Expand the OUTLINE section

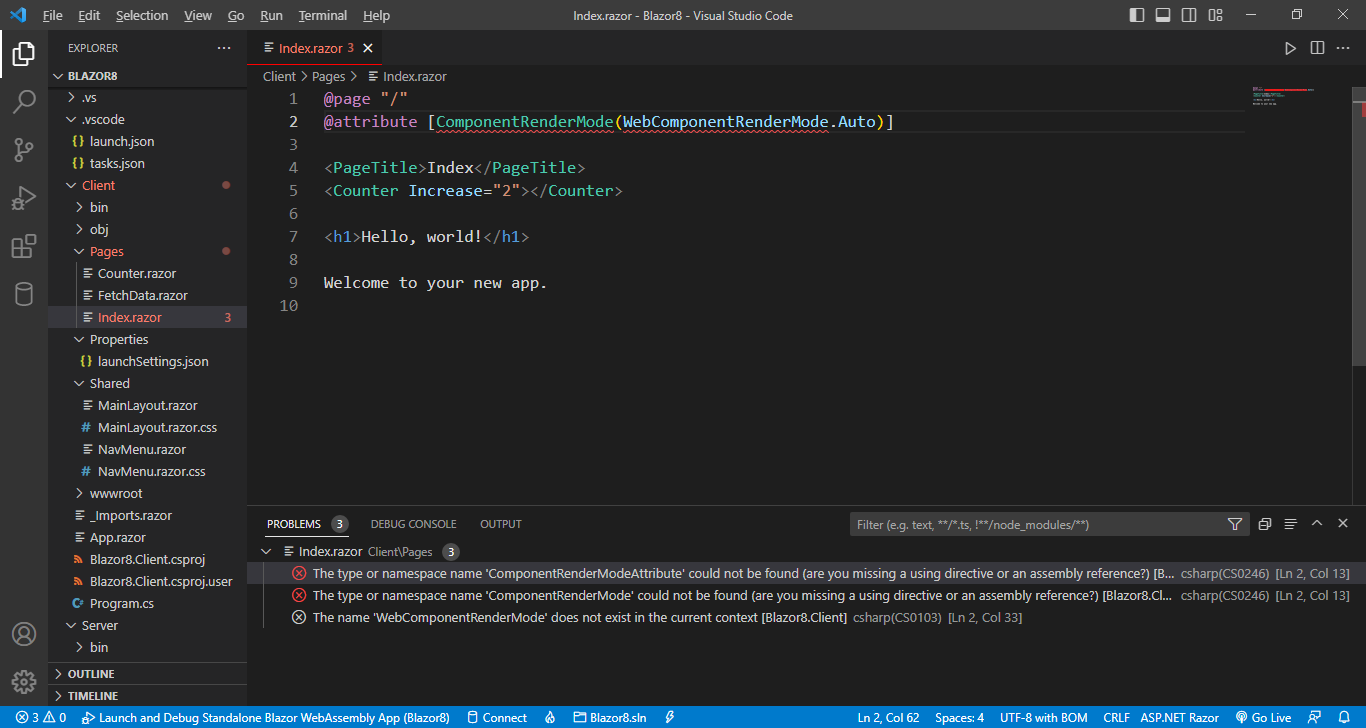(x=147, y=674)
